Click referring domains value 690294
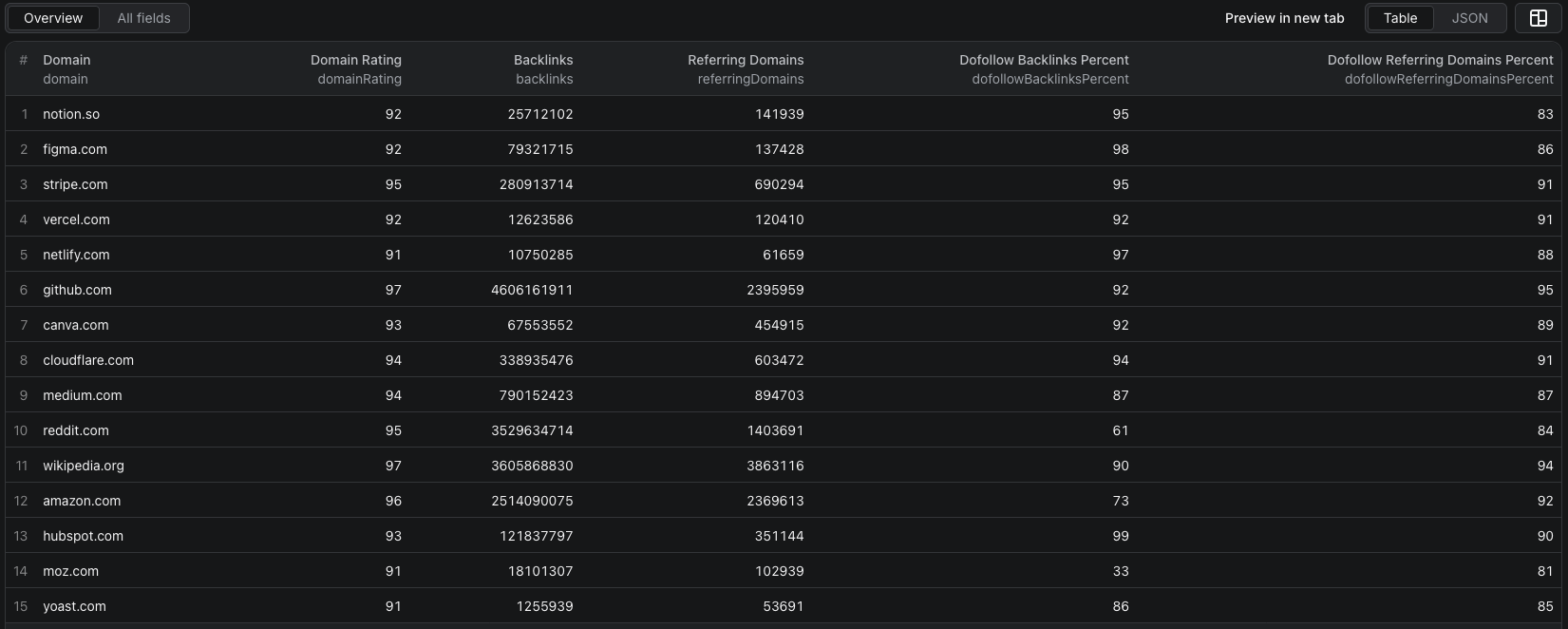Image resolution: width=1568 pixels, height=629 pixels. click(780, 184)
